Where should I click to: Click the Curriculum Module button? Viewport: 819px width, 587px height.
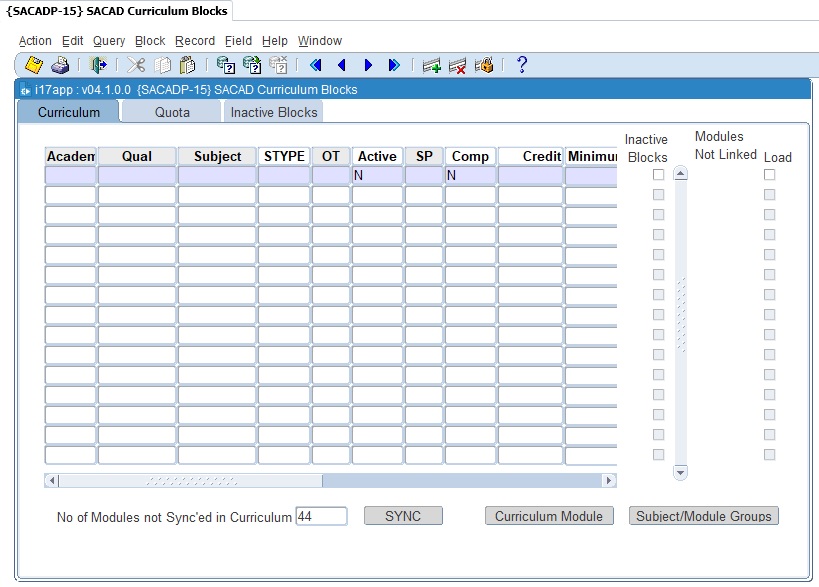[549, 516]
